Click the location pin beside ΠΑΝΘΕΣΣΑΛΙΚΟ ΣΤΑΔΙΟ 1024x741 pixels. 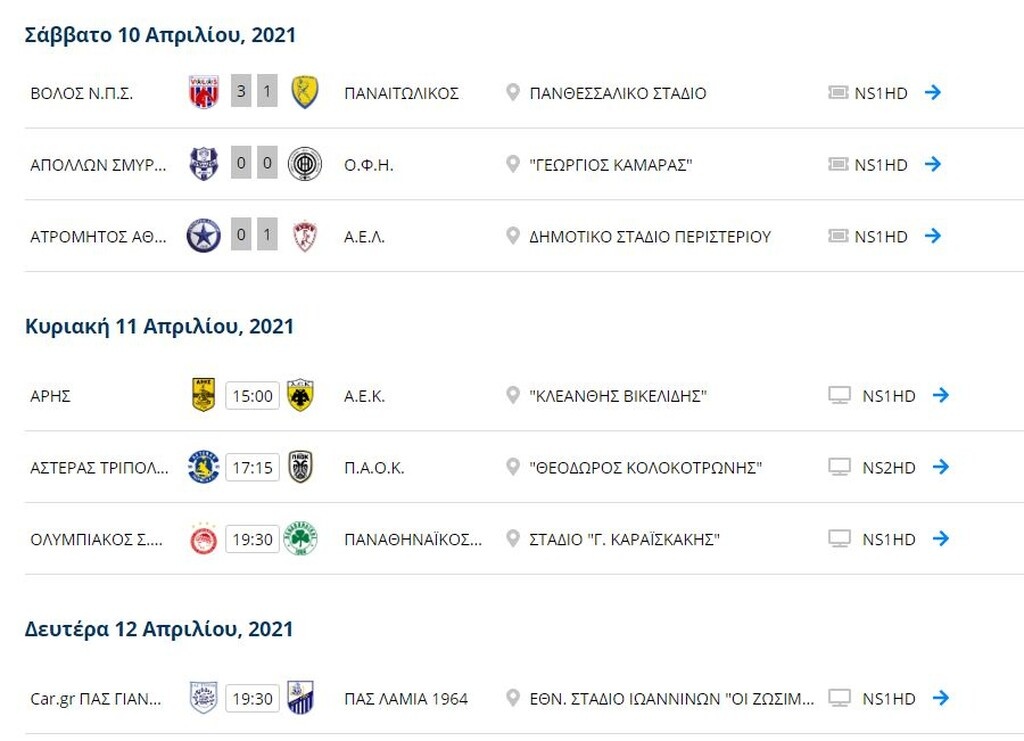[x=513, y=92]
